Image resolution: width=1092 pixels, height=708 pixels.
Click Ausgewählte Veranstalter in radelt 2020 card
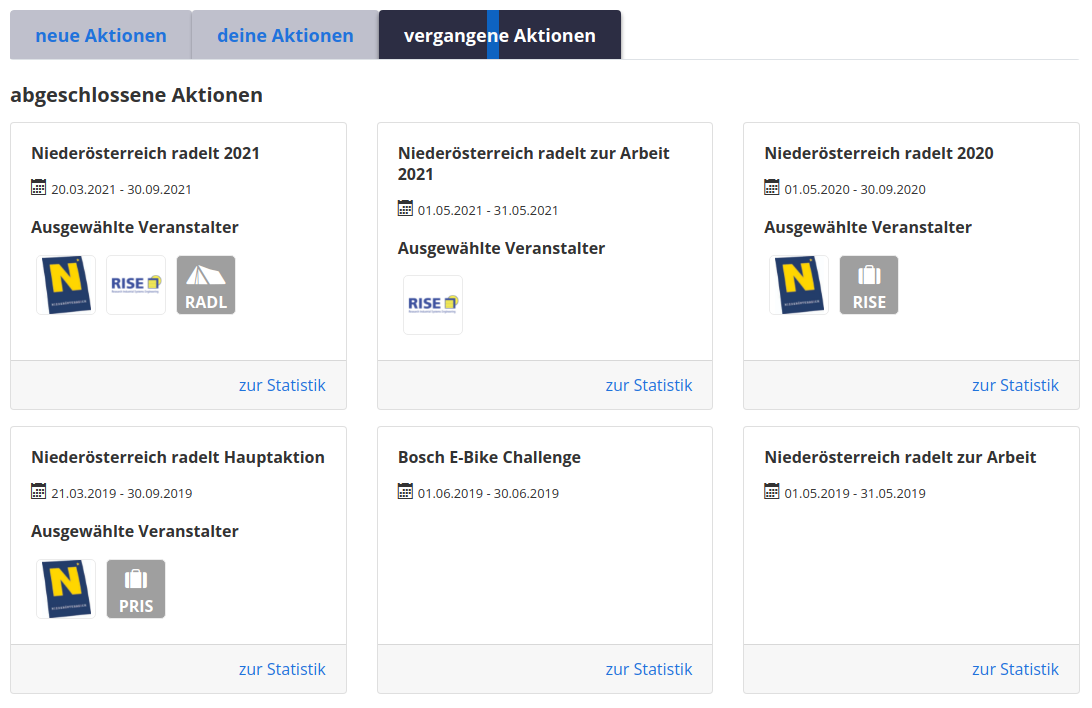pyautogui.click(x=868, y=228)
